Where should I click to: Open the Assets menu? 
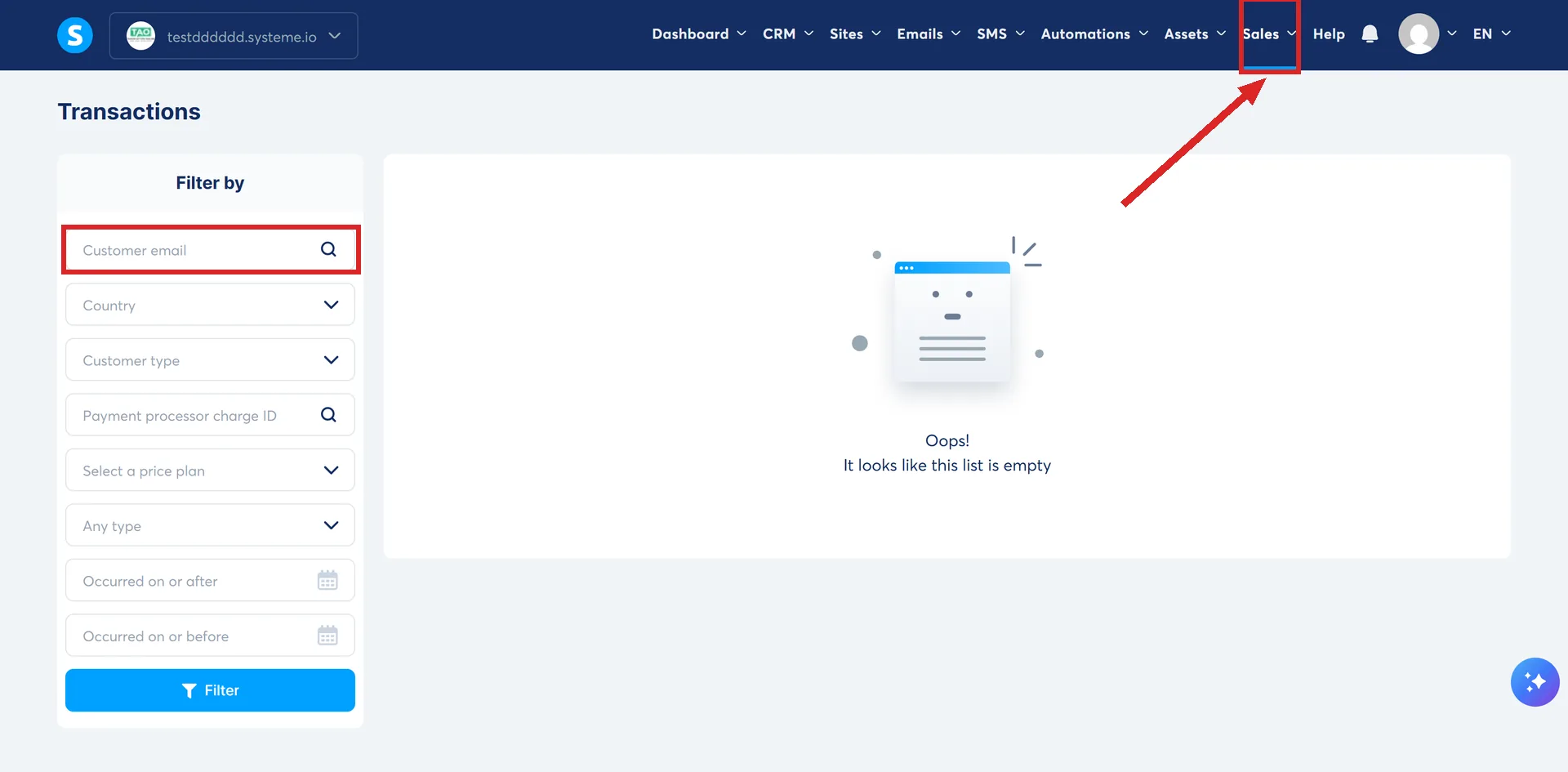click(x=1195, y=34)
